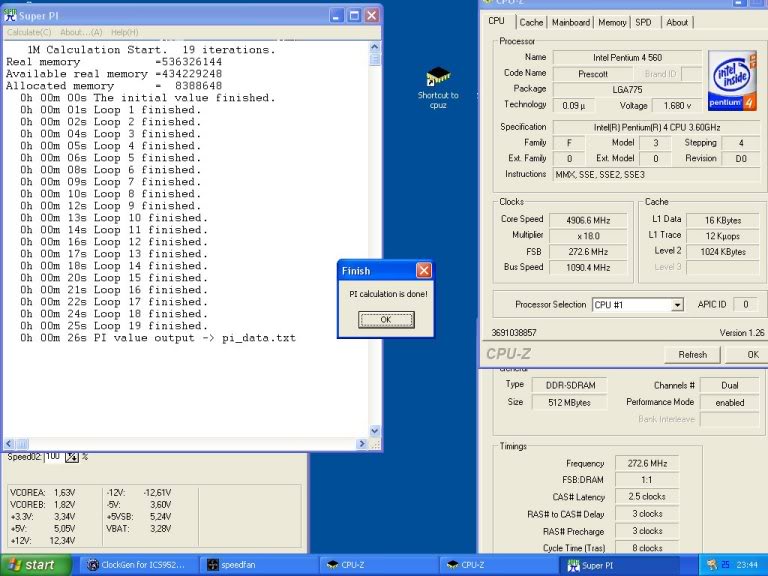Activate ClockGen for ICS952 taskbar button
The image size is (768, 576).
138,565
